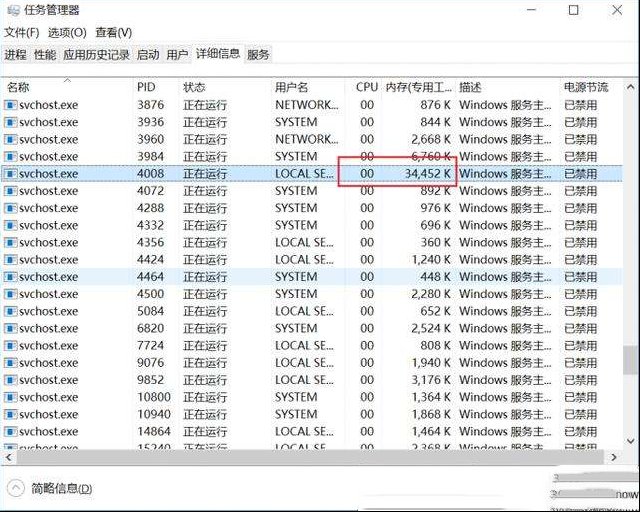Click icon of svchost.exe with PID 10800
This screenshot has width=640, height=512.
pyautogui.click(x=11, y=397)
